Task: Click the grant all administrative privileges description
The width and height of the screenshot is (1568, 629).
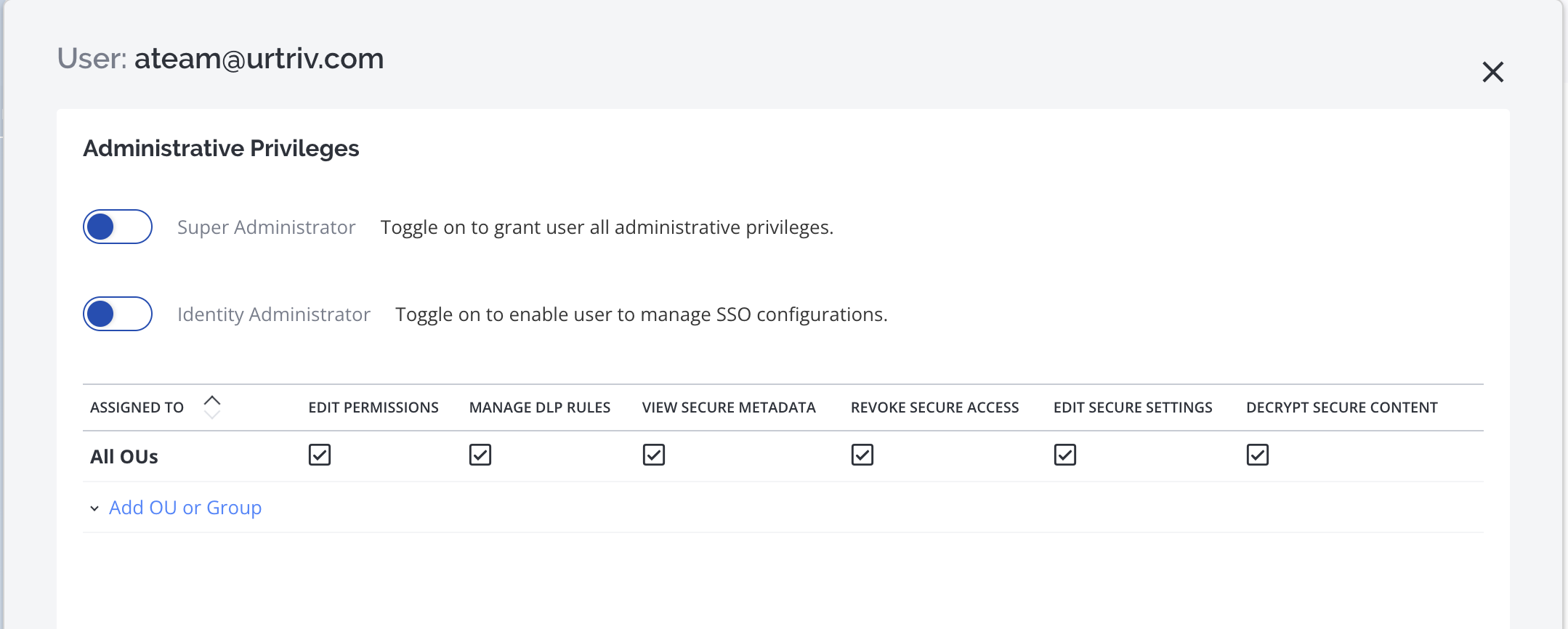Action: tap(607, 227)
